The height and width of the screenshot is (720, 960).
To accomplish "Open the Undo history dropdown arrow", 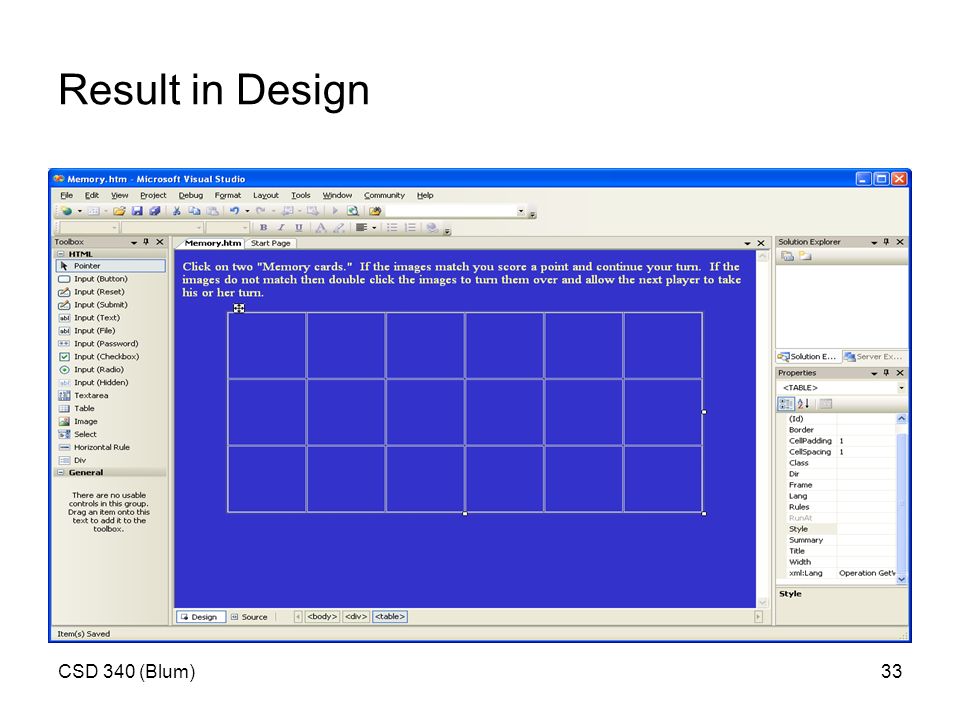I will (x=247, y=212).
